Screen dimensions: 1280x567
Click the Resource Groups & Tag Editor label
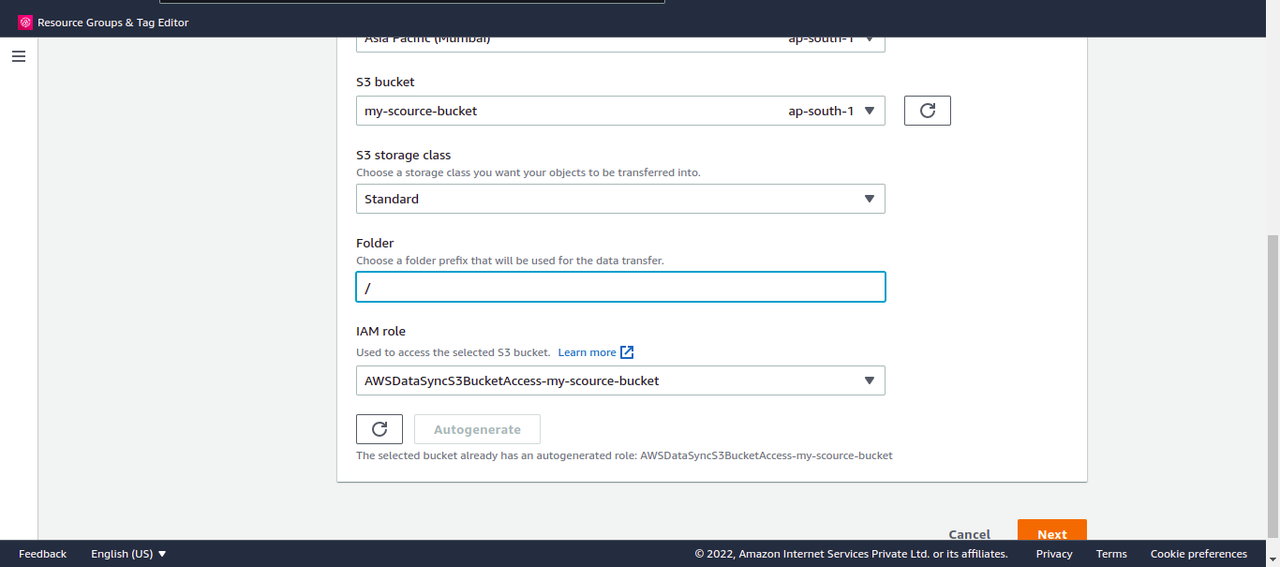click(113, 22)
